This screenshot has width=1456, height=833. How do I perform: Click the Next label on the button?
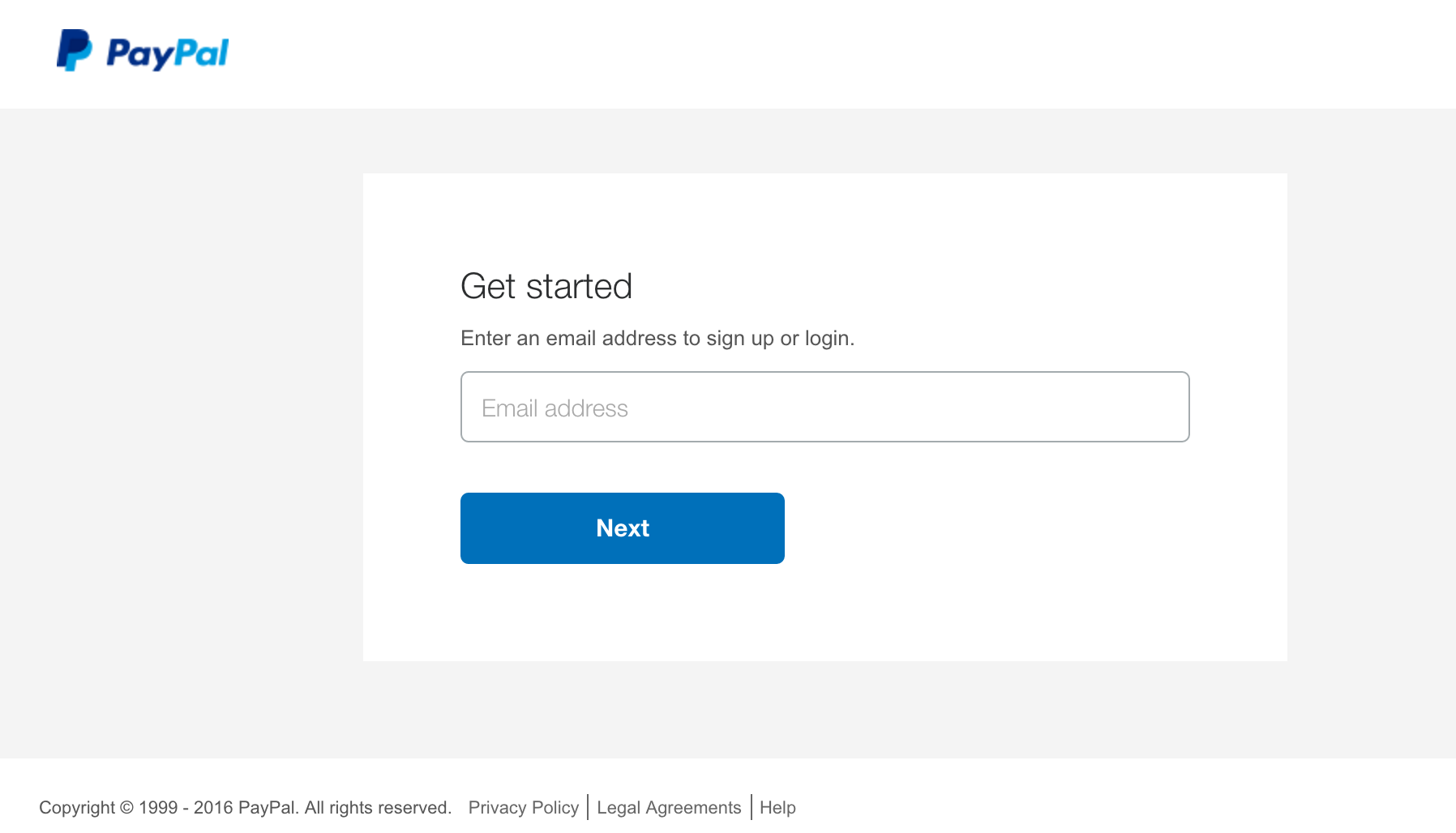coord(623,528)
